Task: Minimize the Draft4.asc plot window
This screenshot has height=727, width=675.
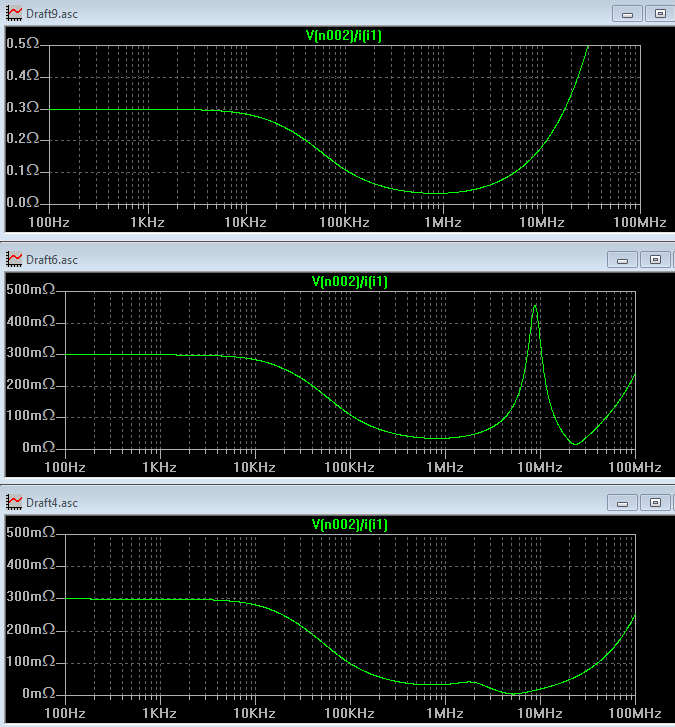Action: coord(622,503)
